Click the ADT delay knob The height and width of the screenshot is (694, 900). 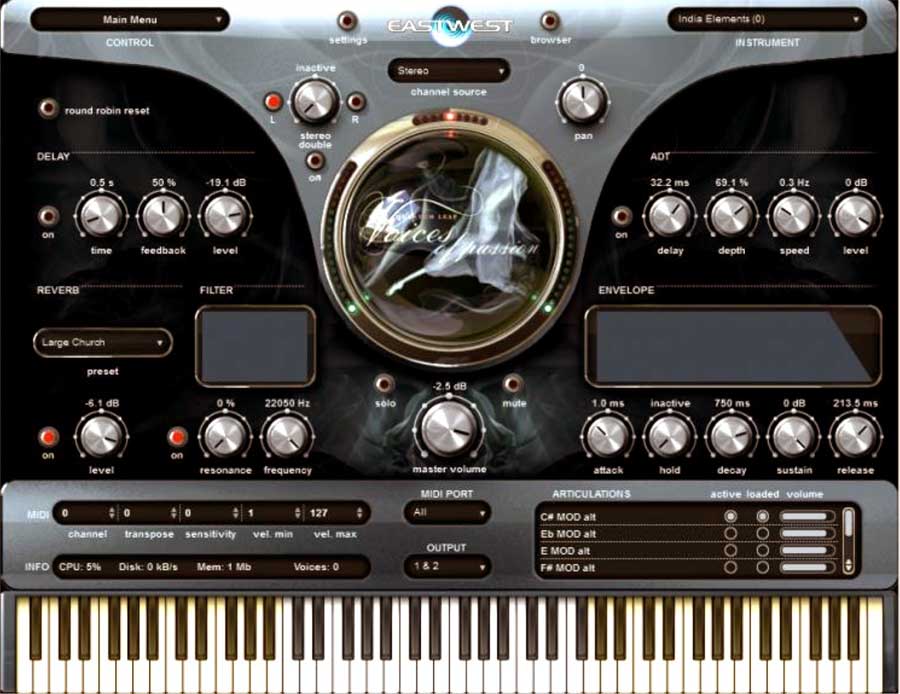(x=669, y=216)
